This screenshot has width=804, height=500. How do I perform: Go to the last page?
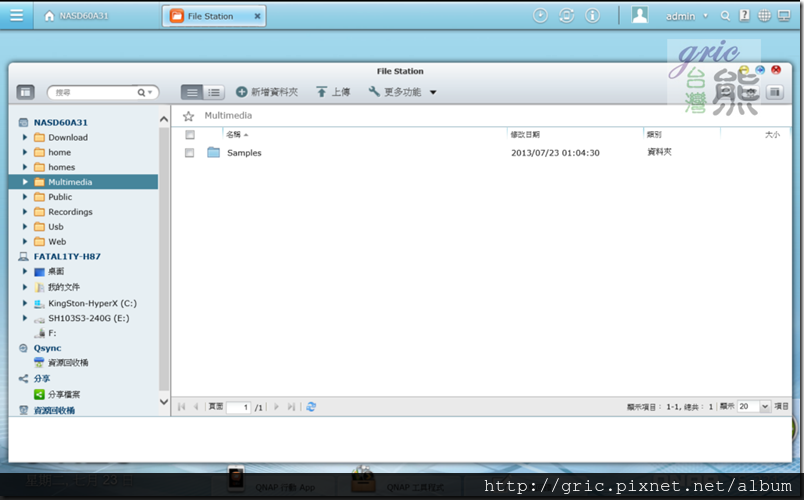[291, 407]
